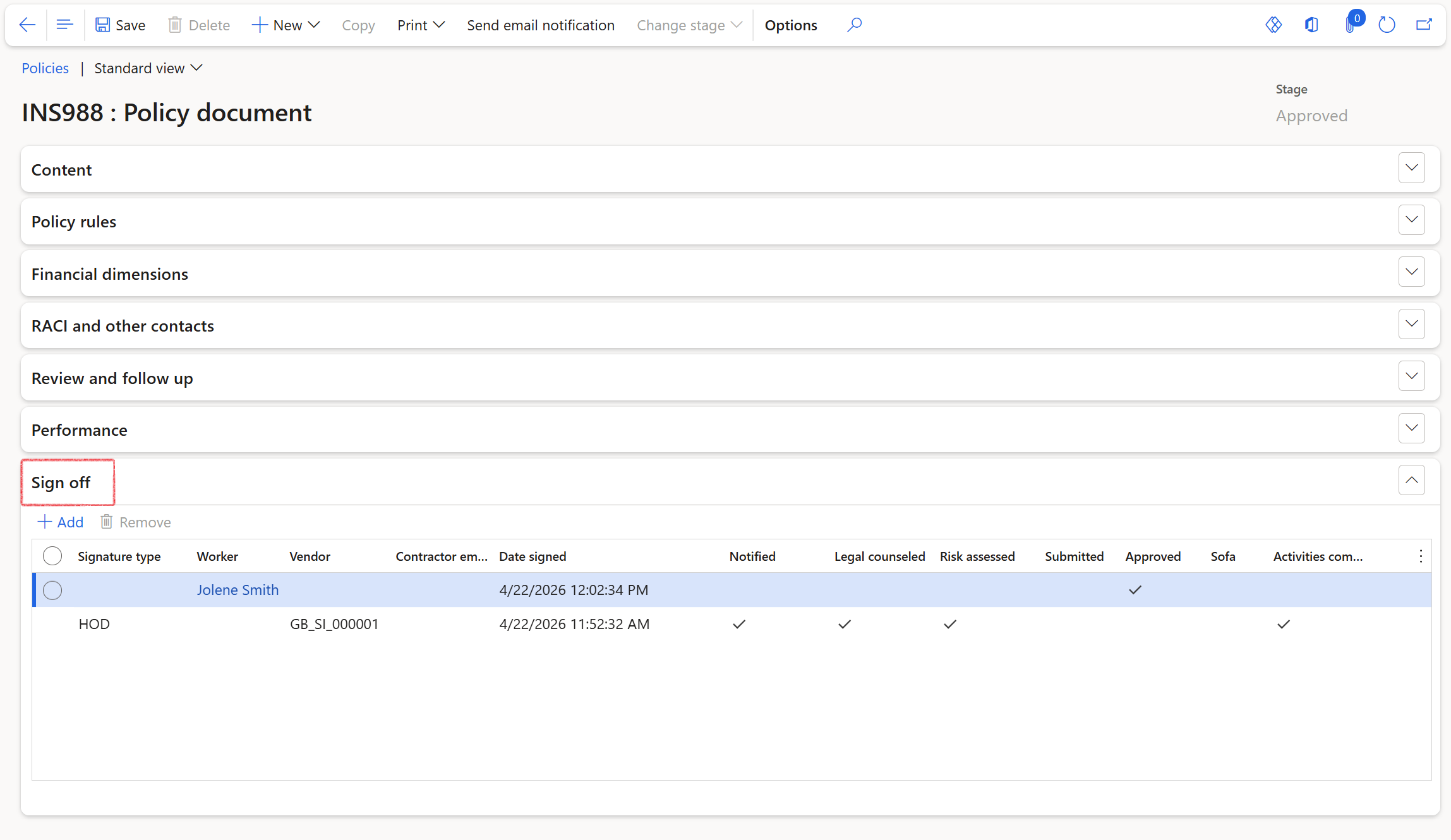Open the Policies breadcrumb link
Viewport: 1451px width, 840px height.
pos(45,68)
